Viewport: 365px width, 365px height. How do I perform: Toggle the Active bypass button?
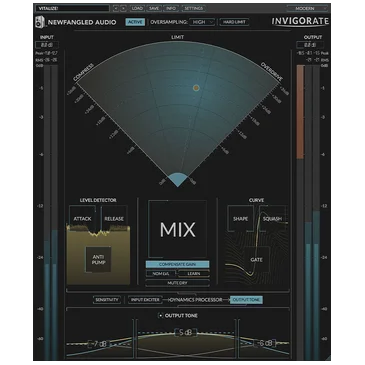[135, 22]
